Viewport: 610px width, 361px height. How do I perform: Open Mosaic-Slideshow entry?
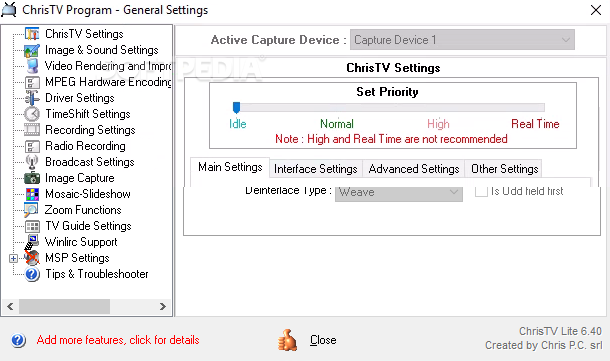[x=88, y=194]
